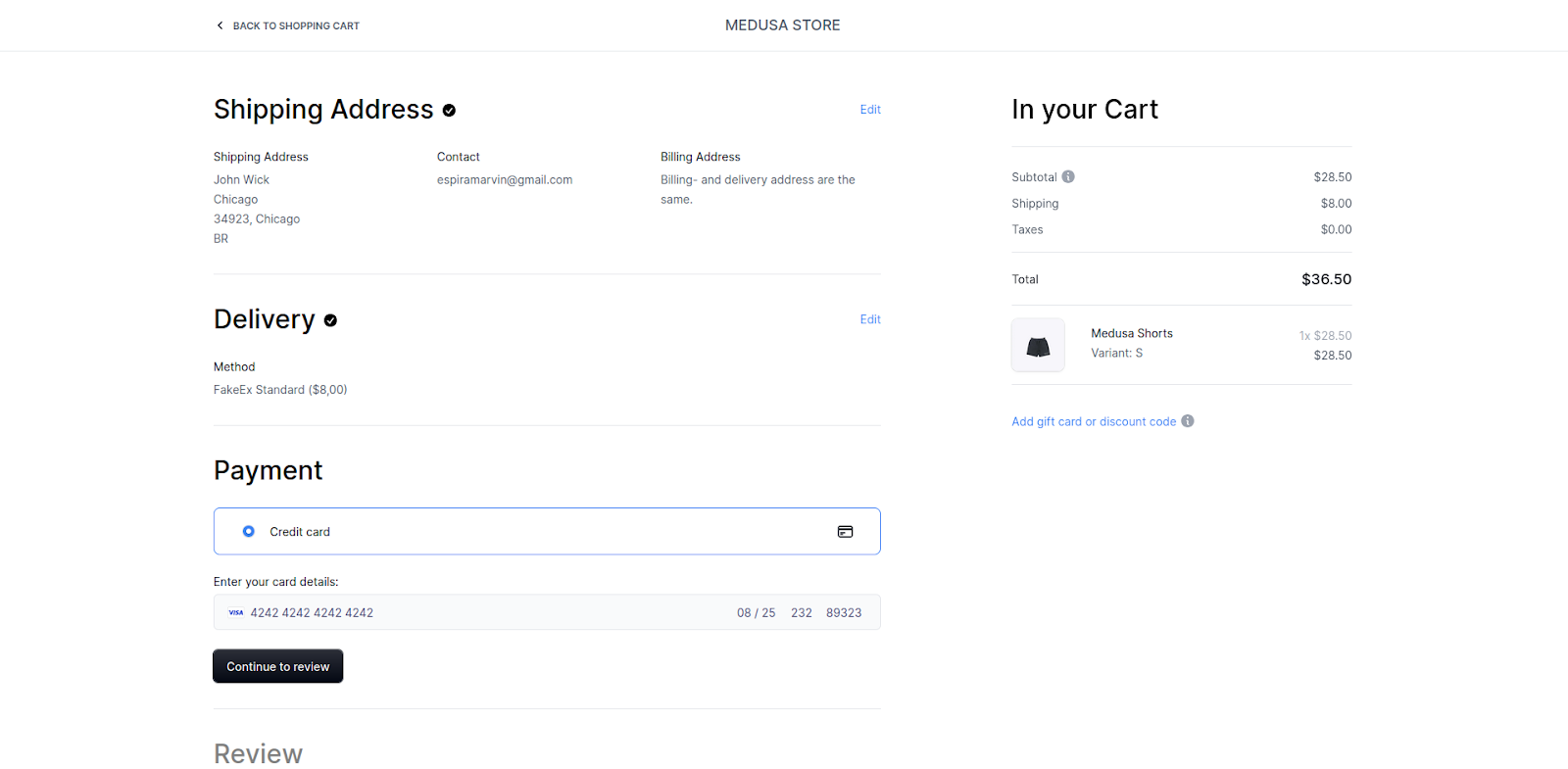Open Add gift card or discount code

tap(1094, 421)
